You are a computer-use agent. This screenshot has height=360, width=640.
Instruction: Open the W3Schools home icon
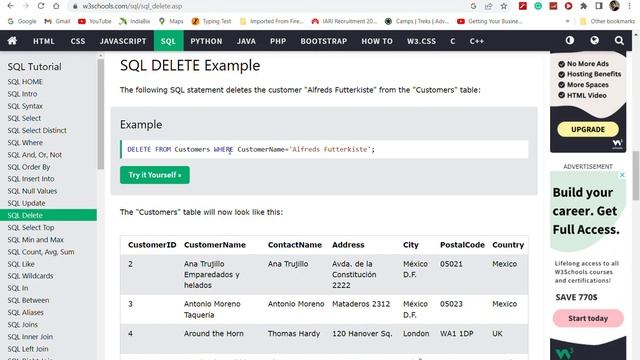point(12,41)
